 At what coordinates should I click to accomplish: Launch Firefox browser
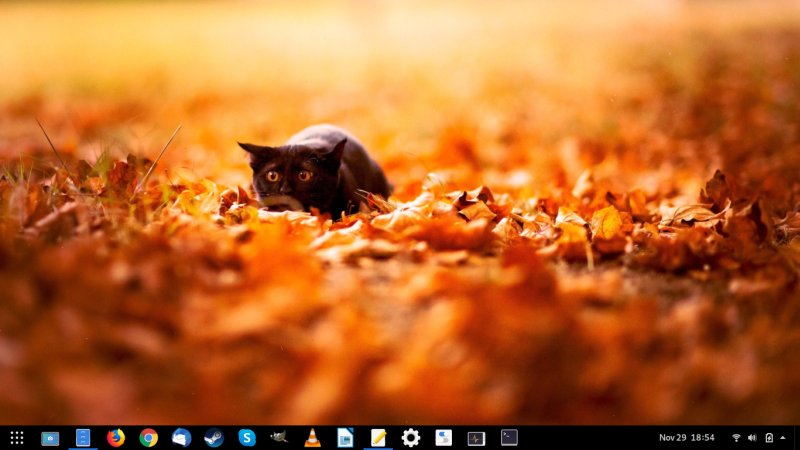[x=116, y=438]
